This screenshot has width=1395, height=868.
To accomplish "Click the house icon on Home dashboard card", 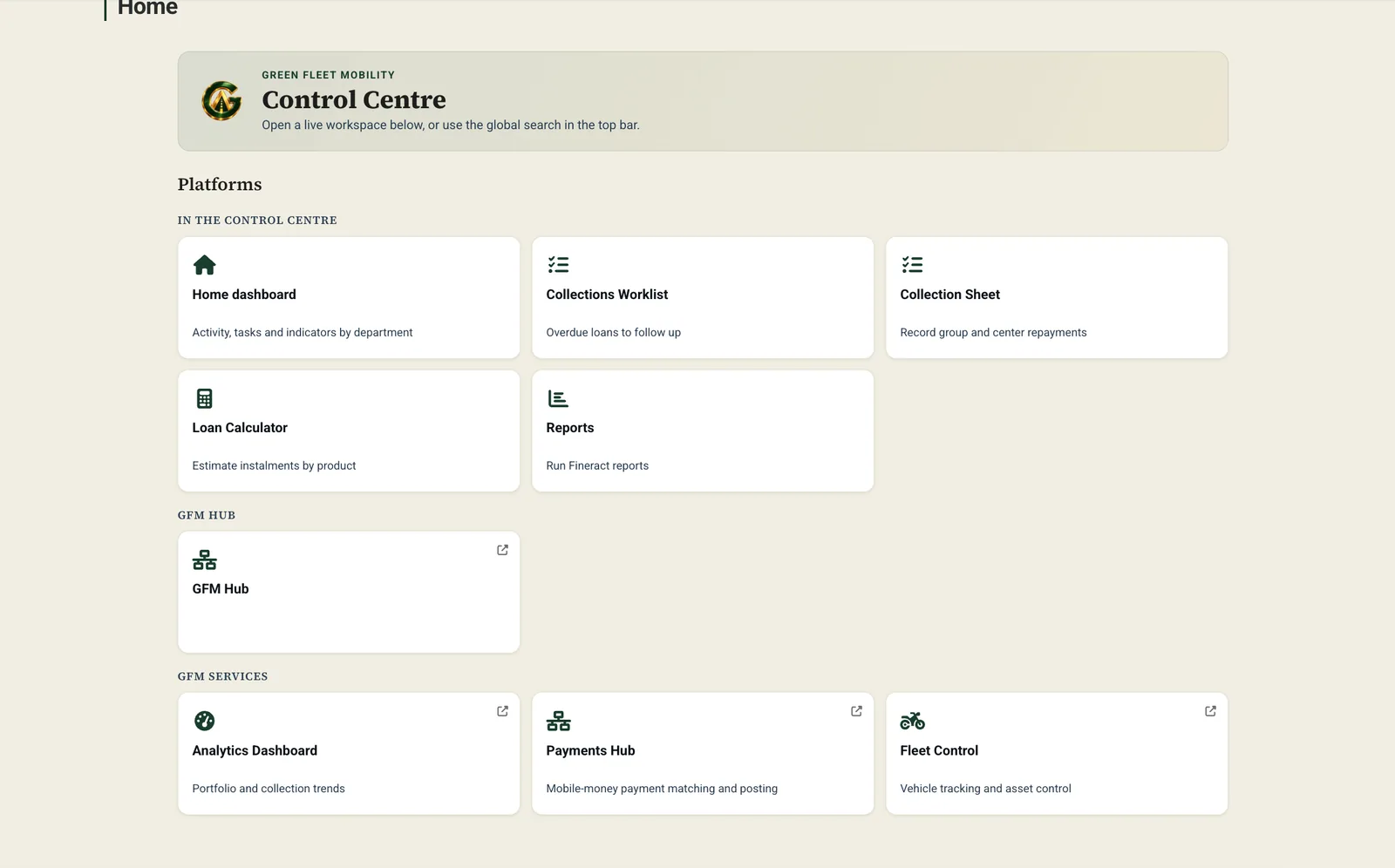I will pyautogui.click(x=204, y=265).
